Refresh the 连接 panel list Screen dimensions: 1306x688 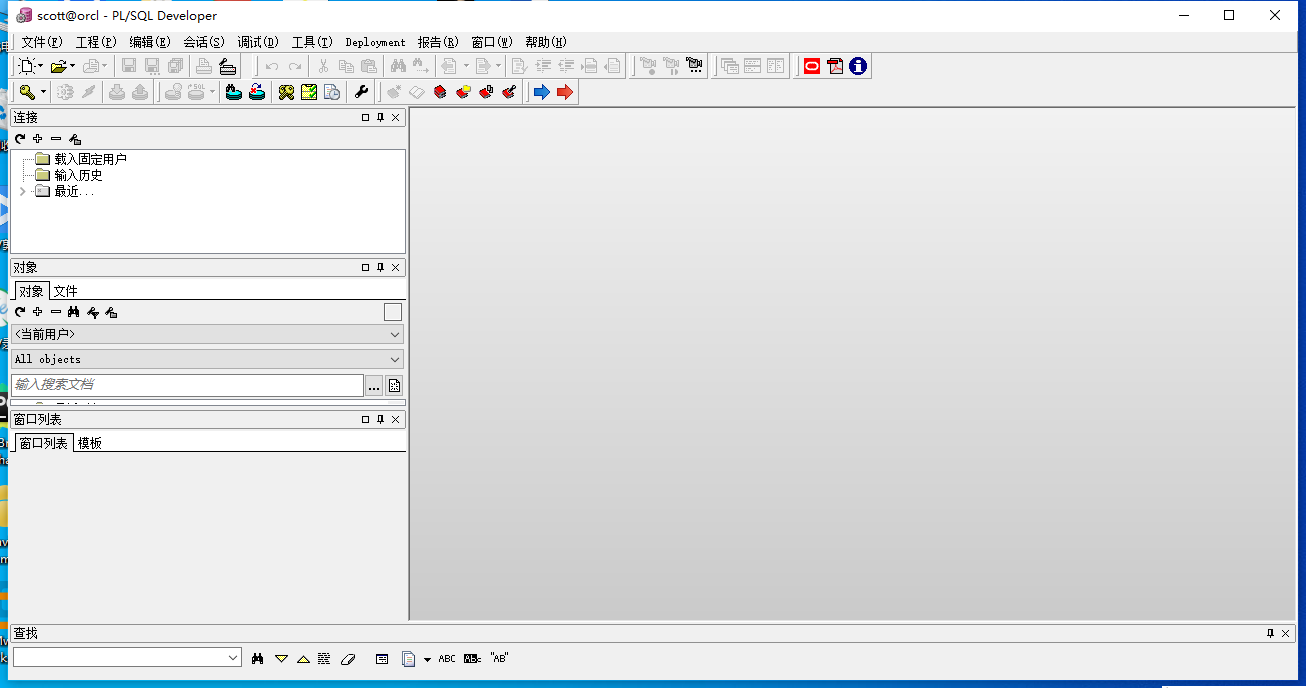[x=19, y=139]
